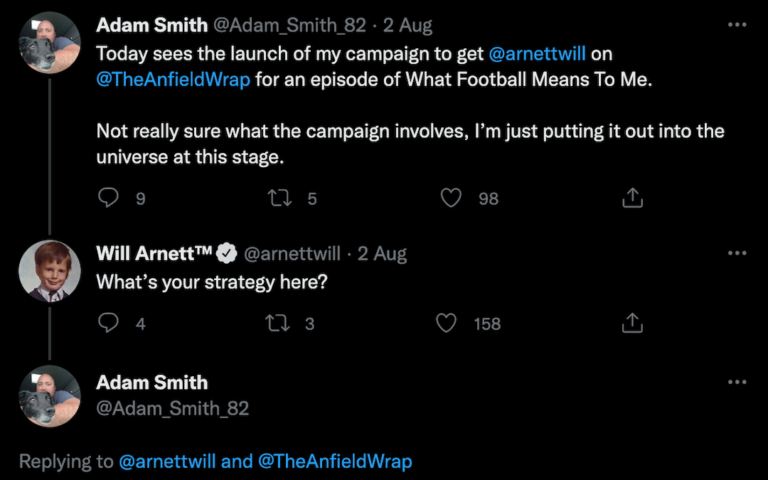768x480 pixels.
Task: Open @TheAnfieldWrap link in Replying to line
Action: pyautogui.click(x=335, y=461)
